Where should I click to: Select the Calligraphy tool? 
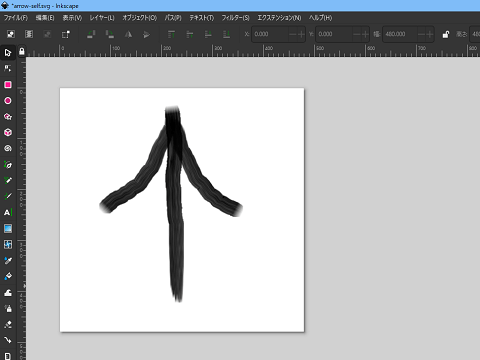click(8, 196)
